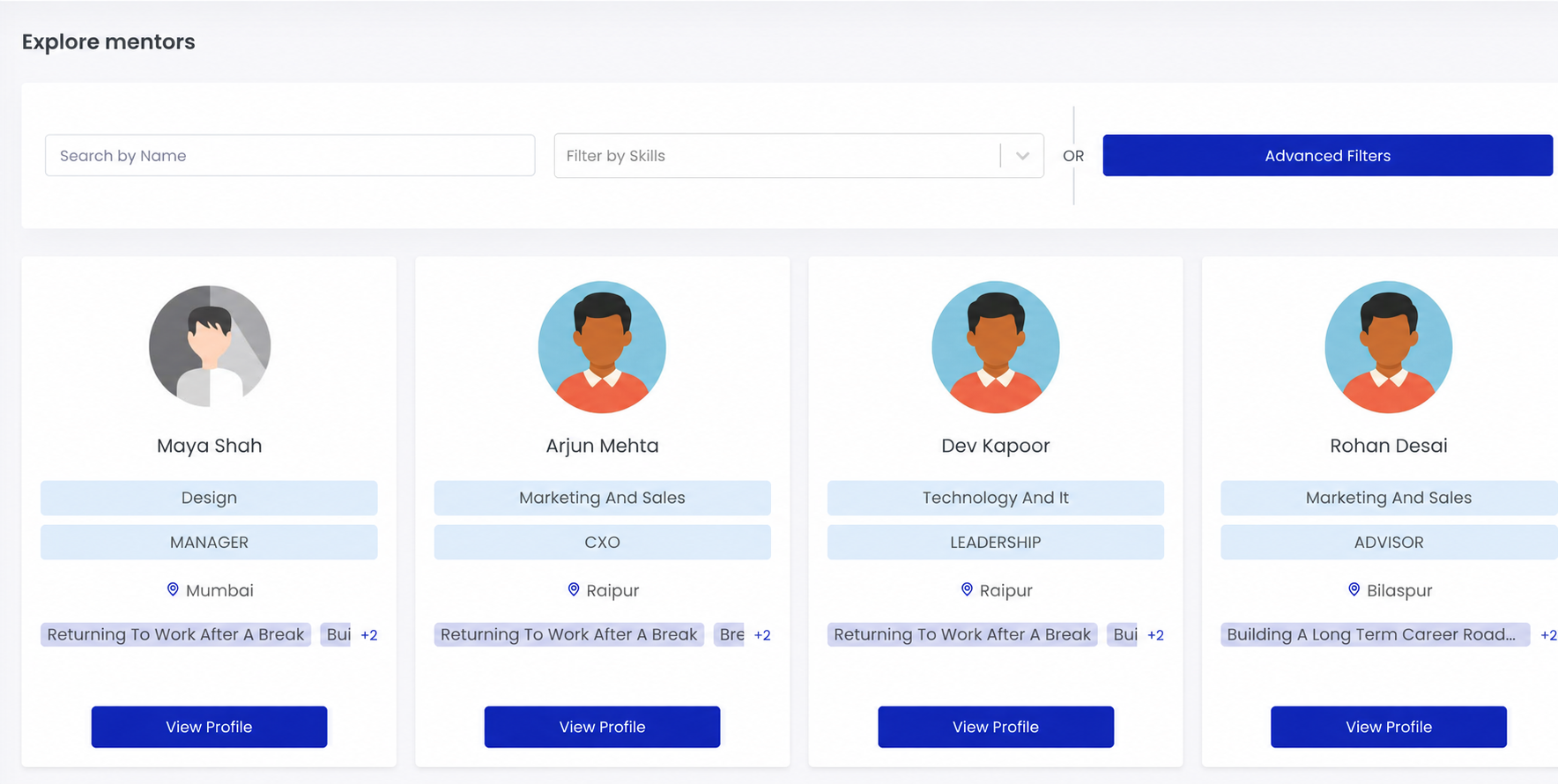Click the Bilaspur location text
The height and width of the screenshot is (784, 1558).
point(1399,590)
